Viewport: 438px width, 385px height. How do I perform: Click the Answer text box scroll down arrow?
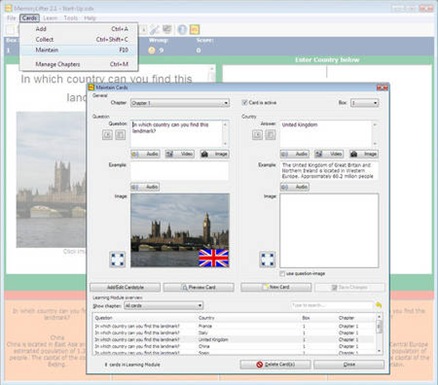point(375,144)
